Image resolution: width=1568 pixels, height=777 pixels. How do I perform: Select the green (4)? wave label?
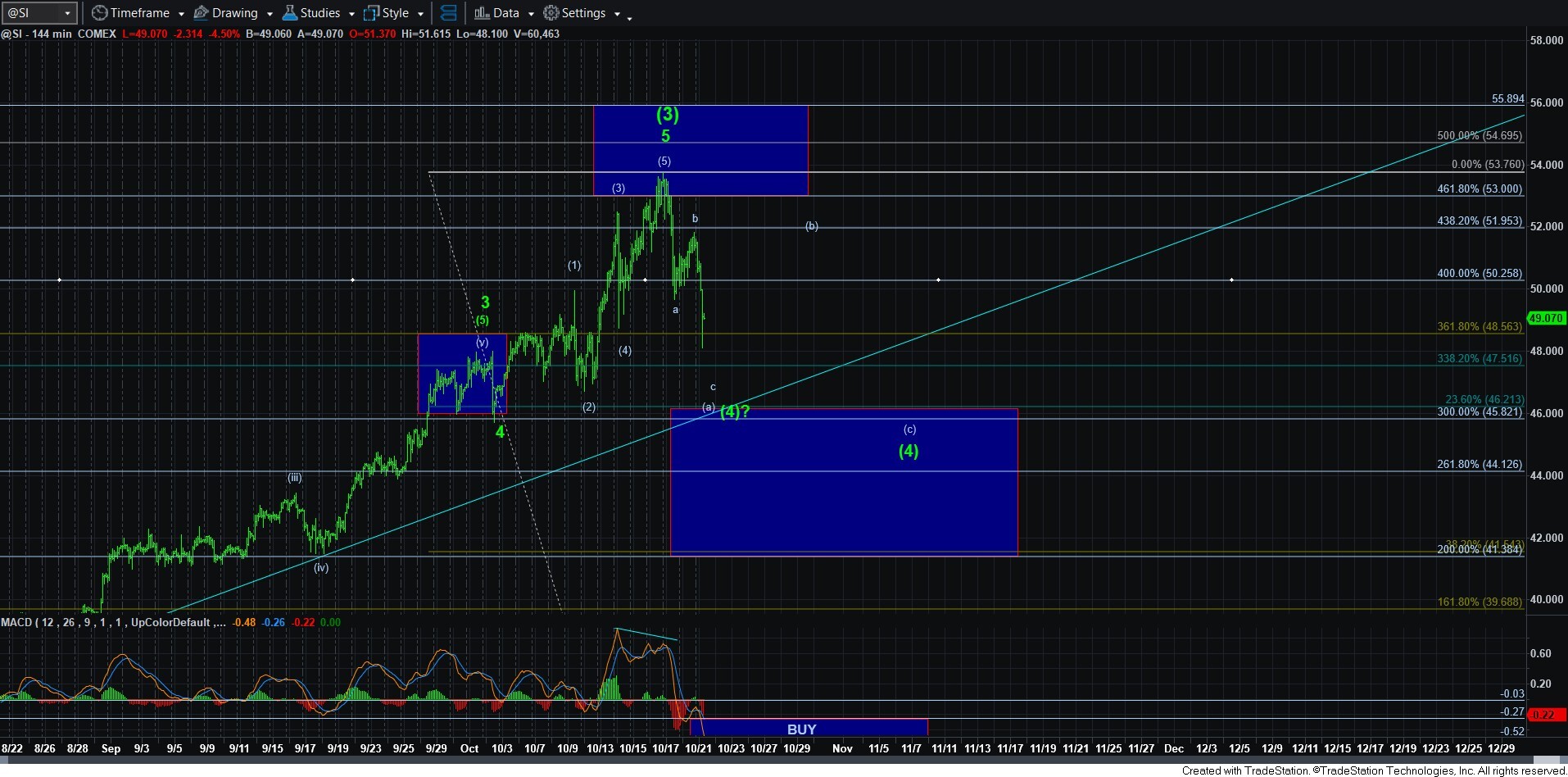(x=734, y=411)
